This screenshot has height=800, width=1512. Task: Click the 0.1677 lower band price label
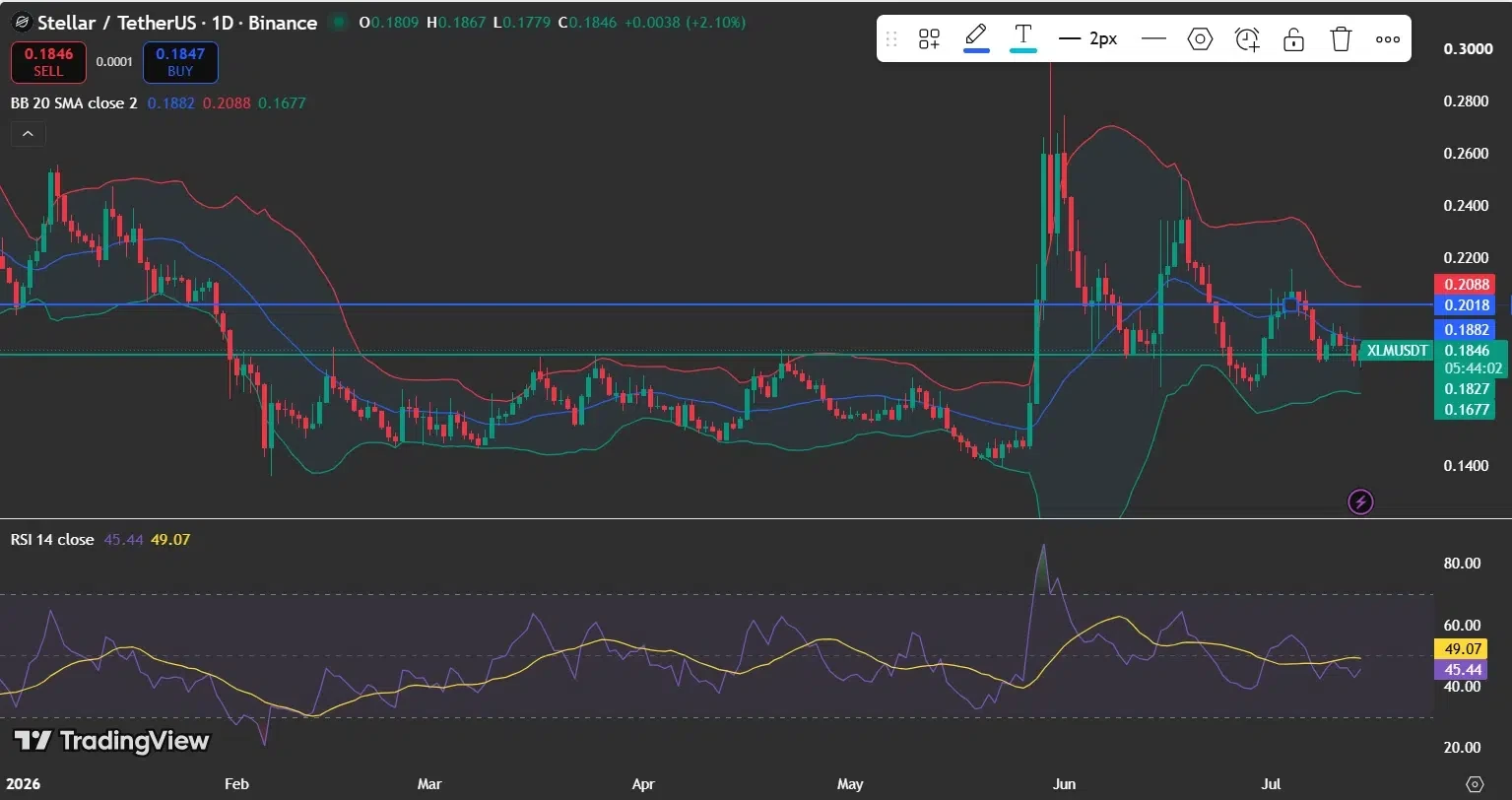tap(1467, 409)
